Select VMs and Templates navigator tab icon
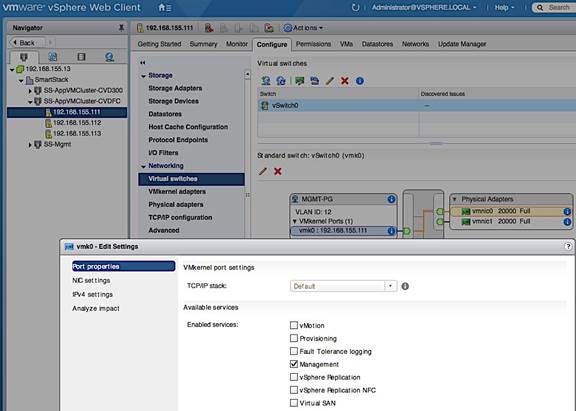576x411 pixels. pos(53,57)
